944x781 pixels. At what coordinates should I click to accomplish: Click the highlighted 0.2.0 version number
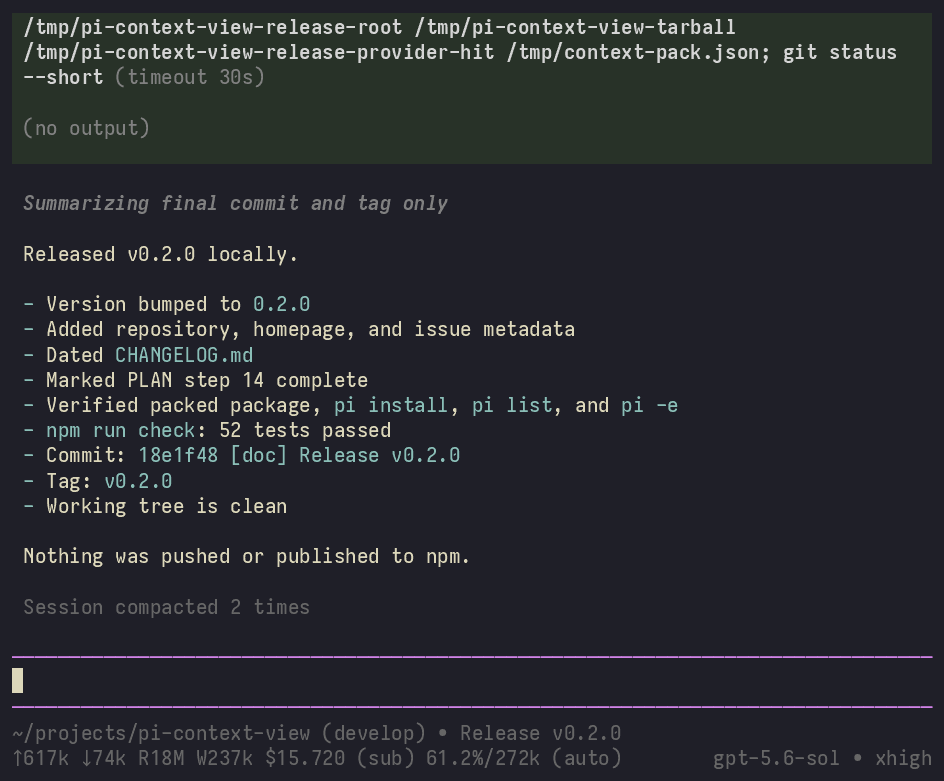pos(282,304)
